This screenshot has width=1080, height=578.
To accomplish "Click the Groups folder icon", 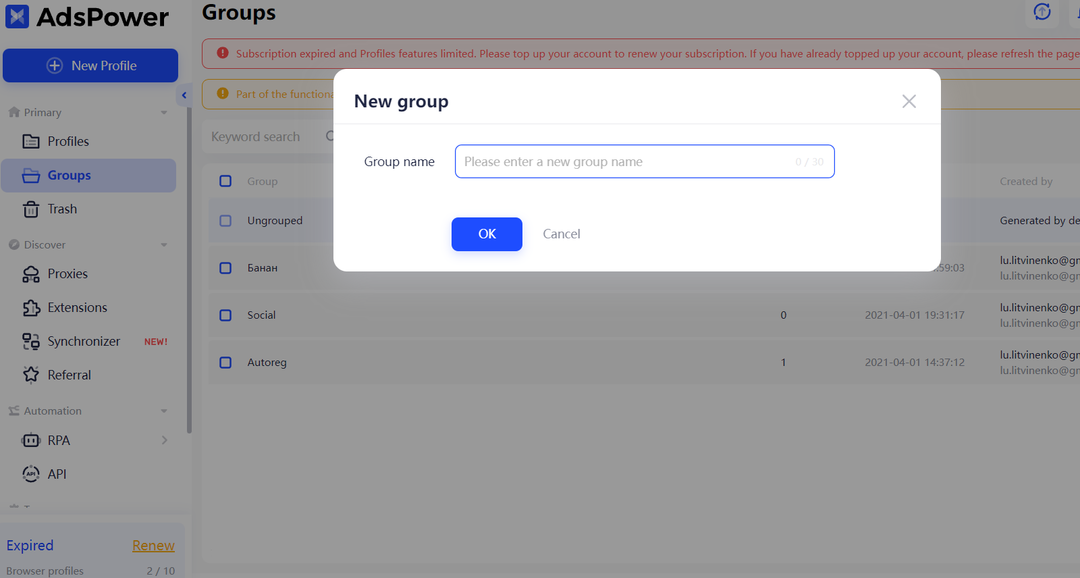I will [31, 176].
